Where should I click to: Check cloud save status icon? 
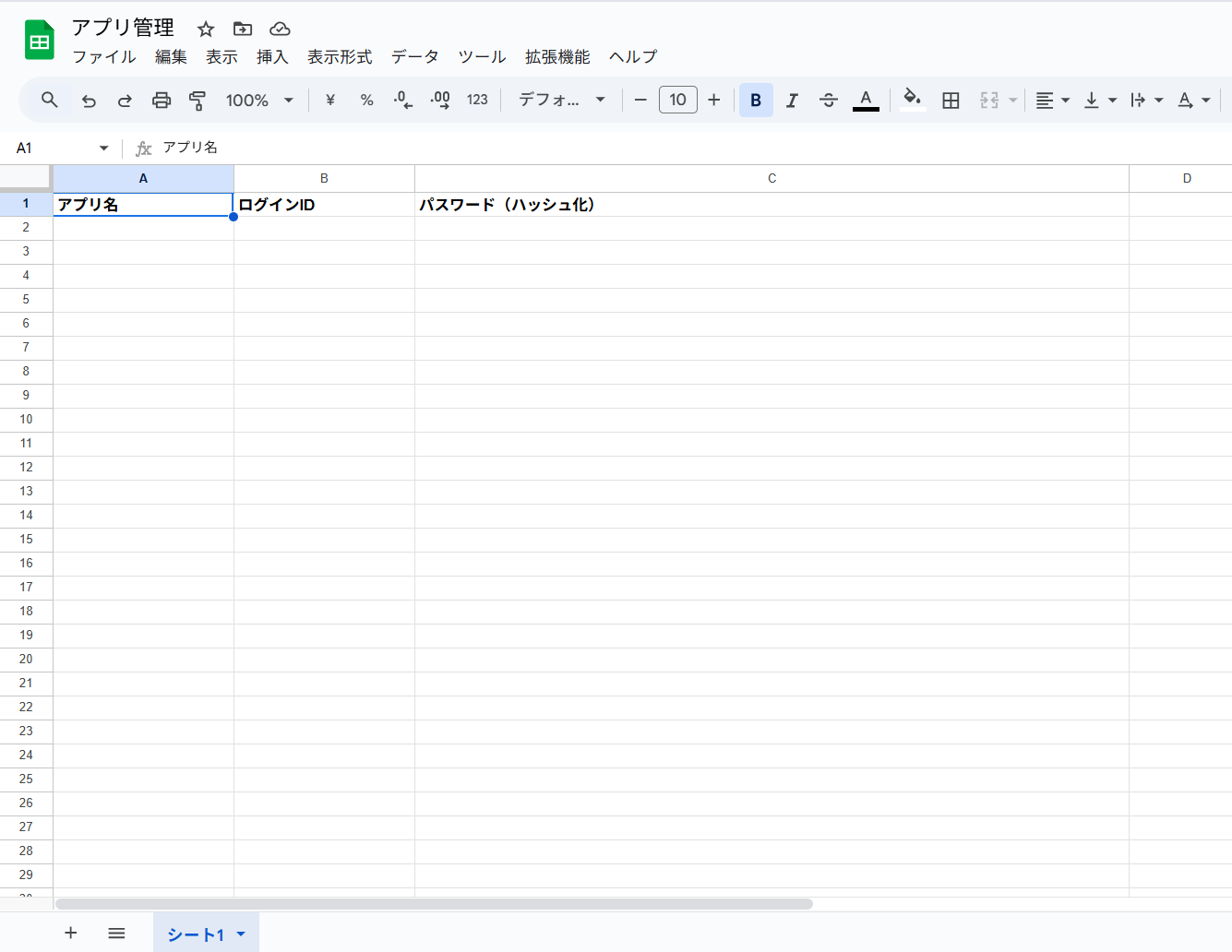click(x=280, y=29)
